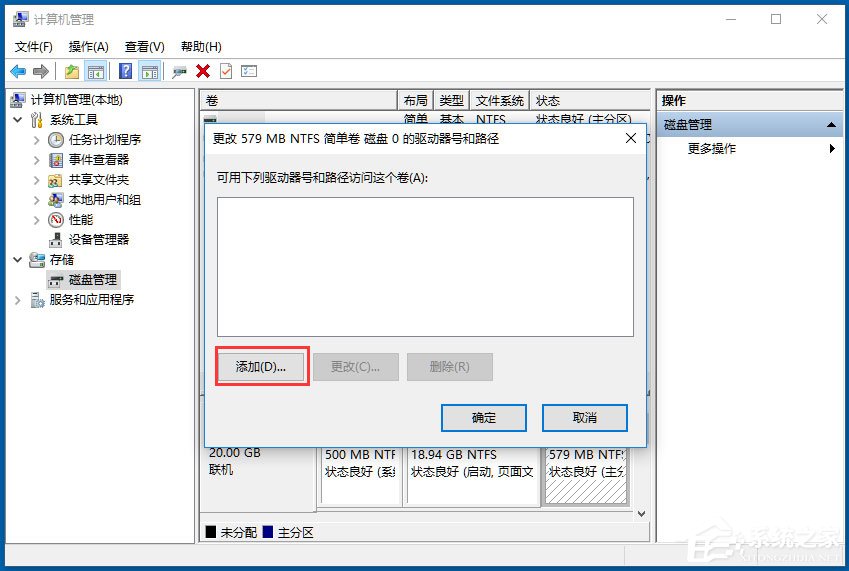Sort by the 状态 column header
The height and width of the screenshot is (571, 849).
click(589, 101)
